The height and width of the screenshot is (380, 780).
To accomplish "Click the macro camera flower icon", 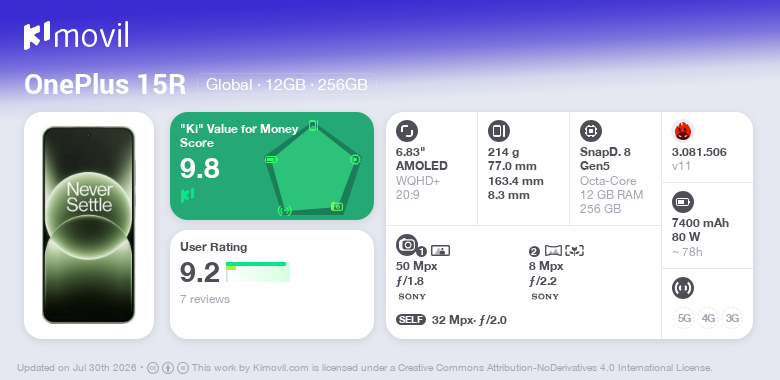I will [x=575, y=251].
